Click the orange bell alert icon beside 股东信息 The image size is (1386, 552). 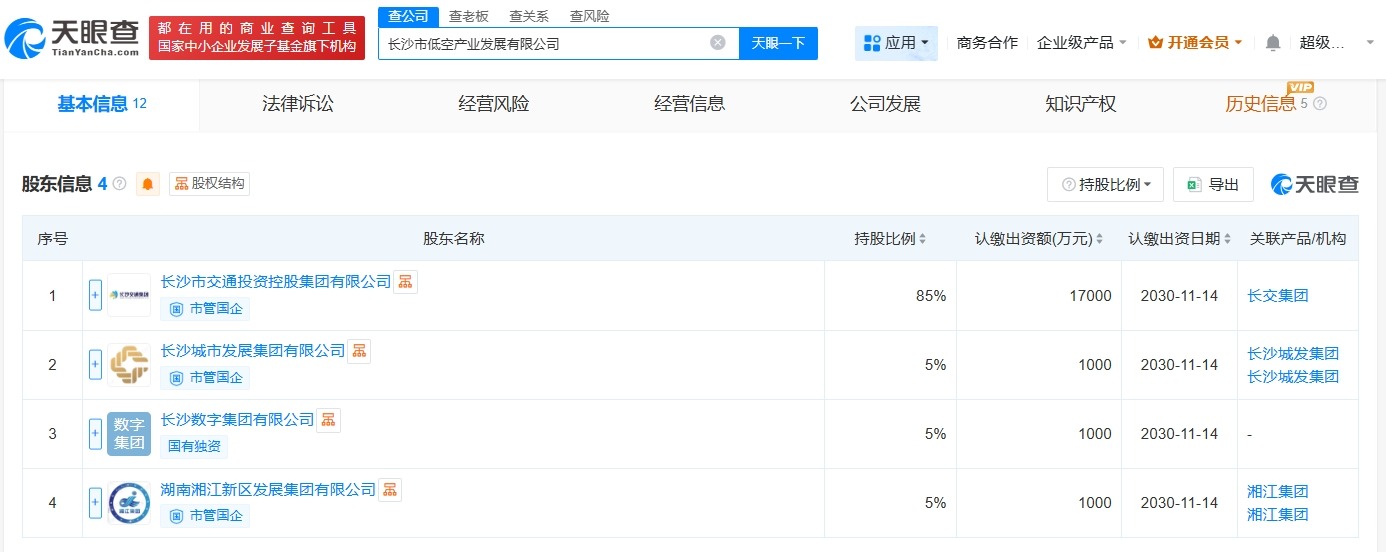(148, 184)
